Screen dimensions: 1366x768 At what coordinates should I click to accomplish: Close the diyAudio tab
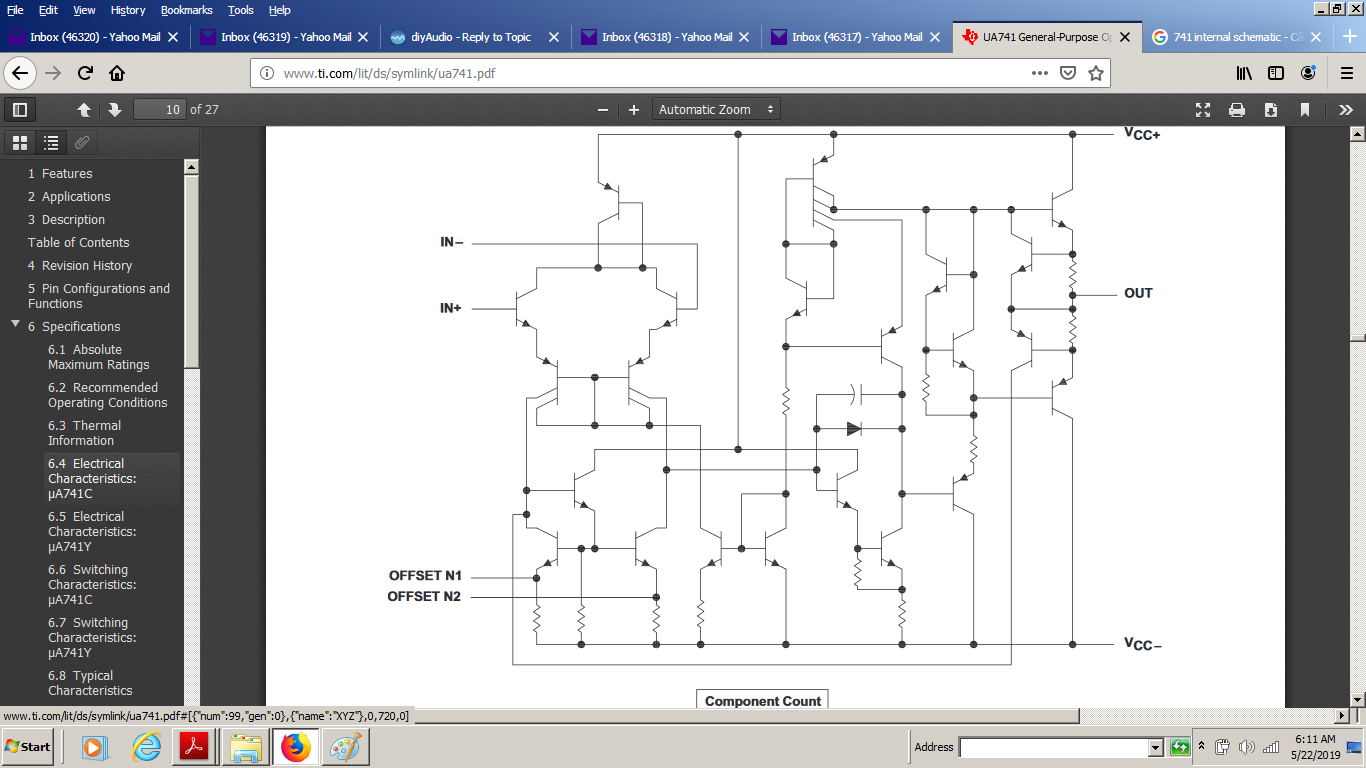553,37
